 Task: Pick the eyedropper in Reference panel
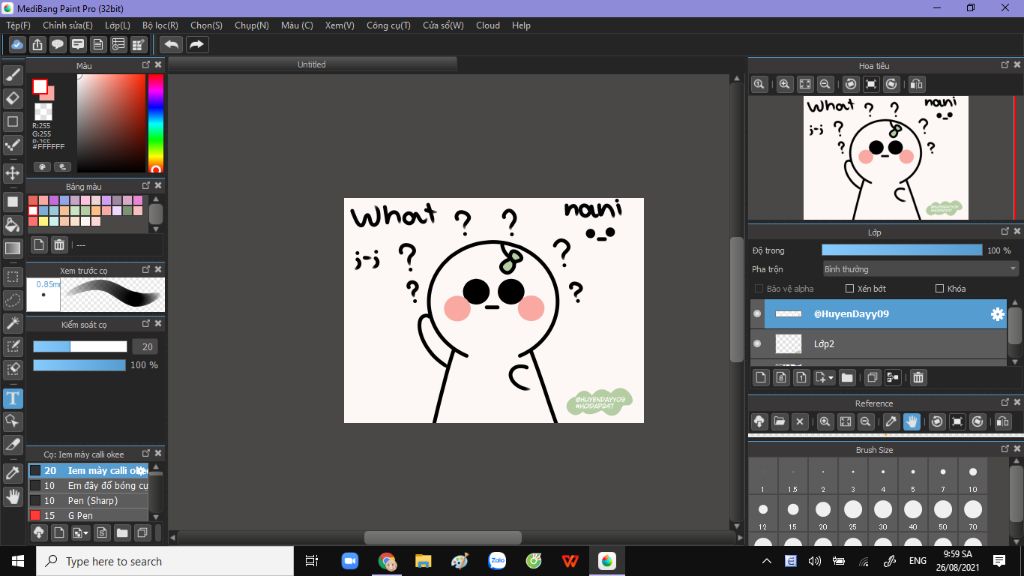[x=891, y=422]
